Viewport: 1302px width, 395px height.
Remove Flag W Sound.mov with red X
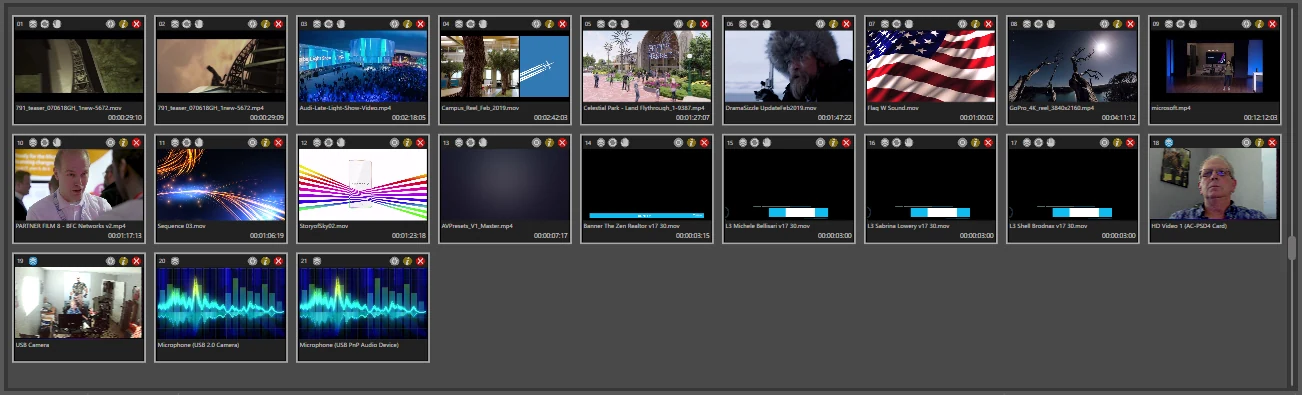(989, 24)
